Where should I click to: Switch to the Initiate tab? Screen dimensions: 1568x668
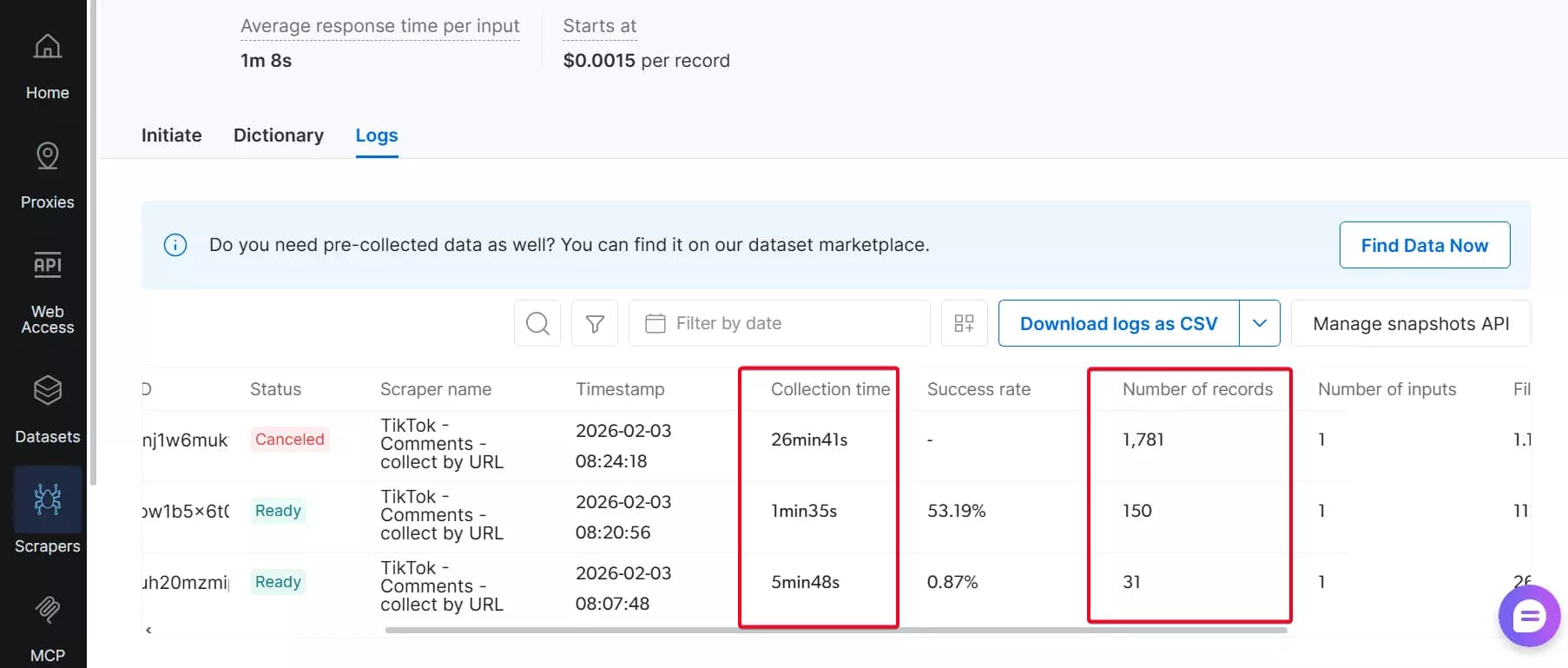click(171, 136)
